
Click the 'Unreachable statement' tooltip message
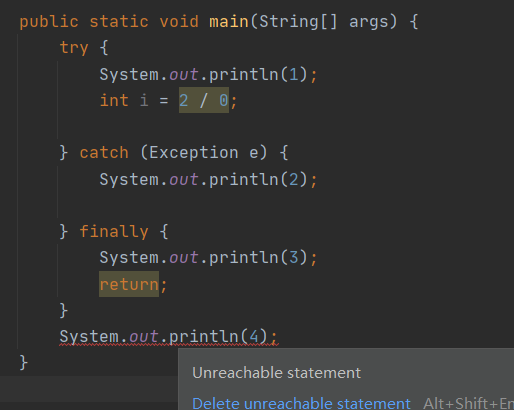pos(277,373)
